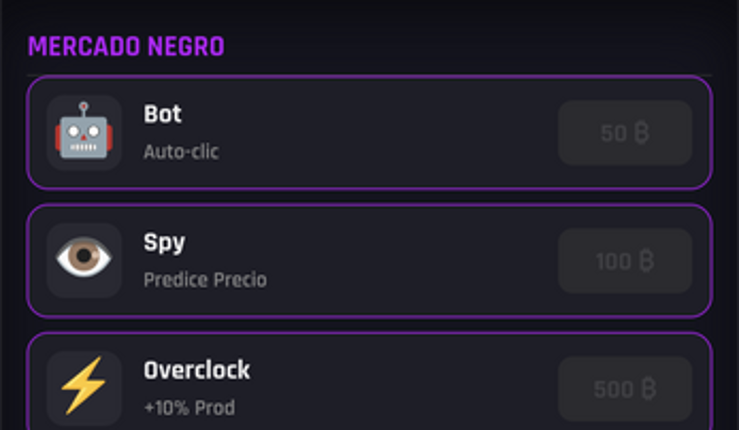
Task: Select the Spy item title
Action: pos(164,242)
